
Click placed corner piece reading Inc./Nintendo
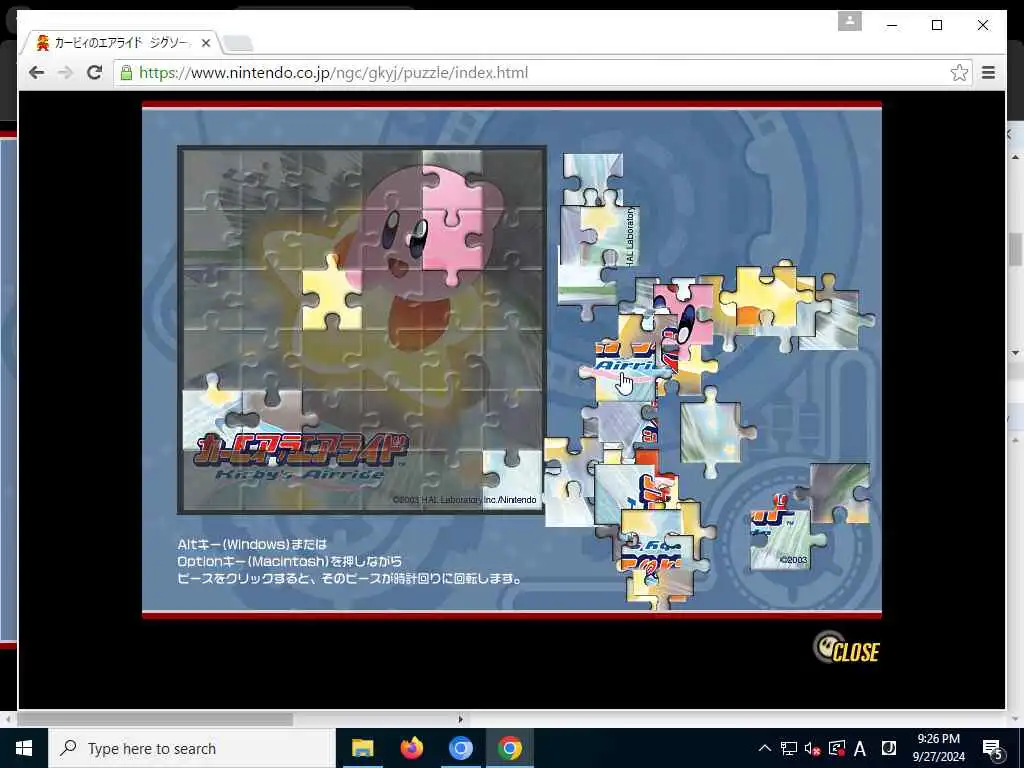(512, 480)
